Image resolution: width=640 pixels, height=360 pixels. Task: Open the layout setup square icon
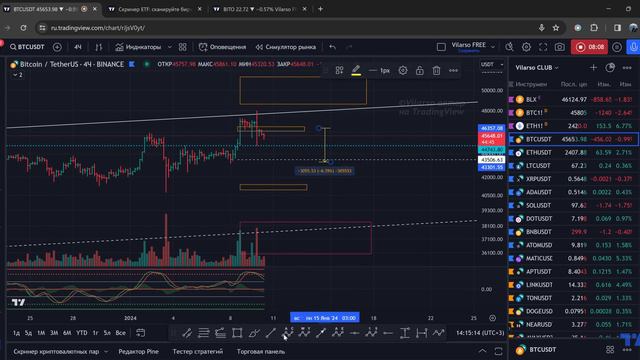pyautogui.click(x=441, y=47)
